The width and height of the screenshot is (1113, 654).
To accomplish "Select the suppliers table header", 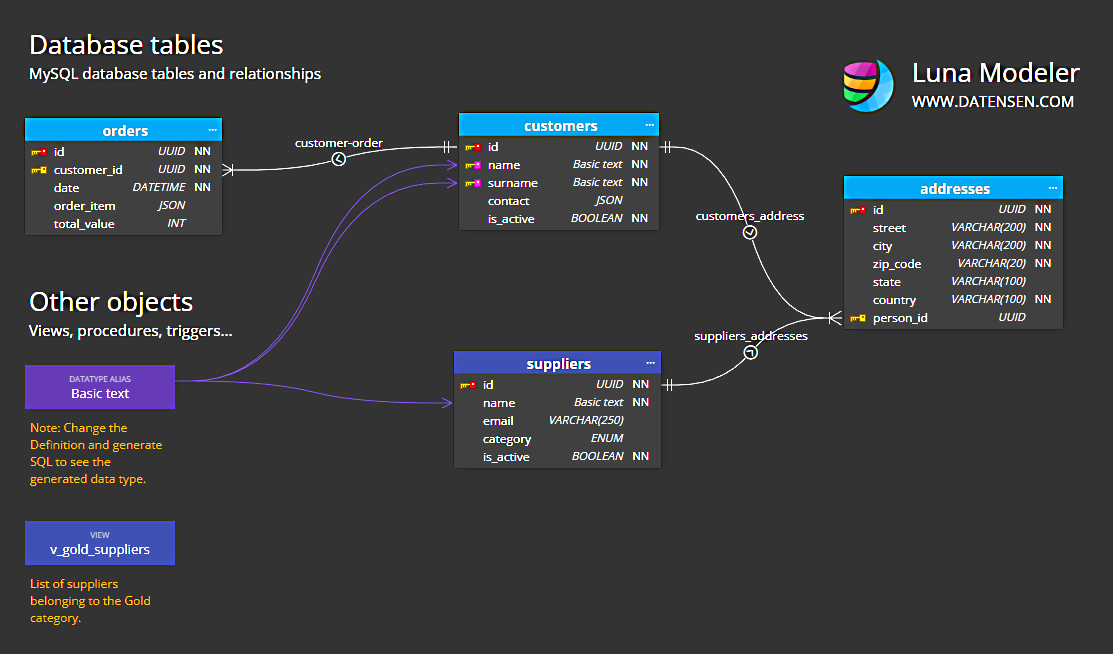I will click(x=557, y=363).
